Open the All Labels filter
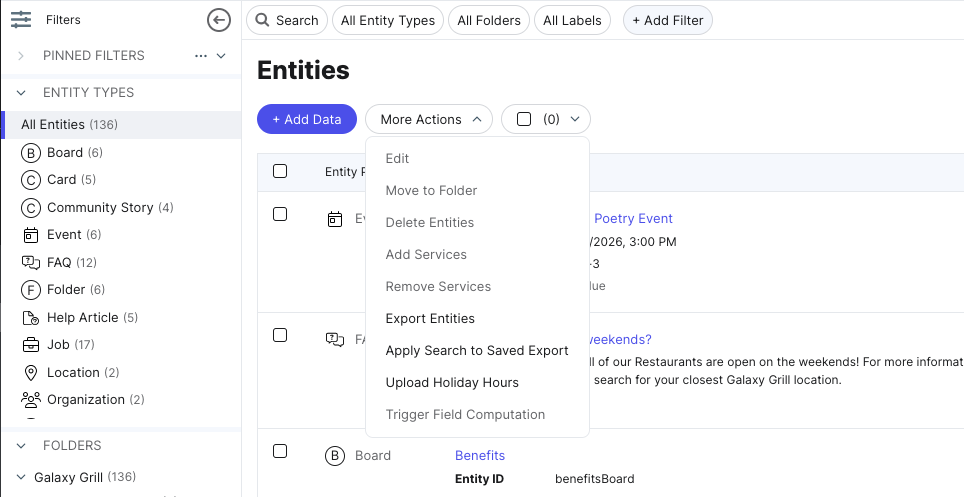Image resolution: width=964 pixels, height=497 pixels. (x=572, y=20)
